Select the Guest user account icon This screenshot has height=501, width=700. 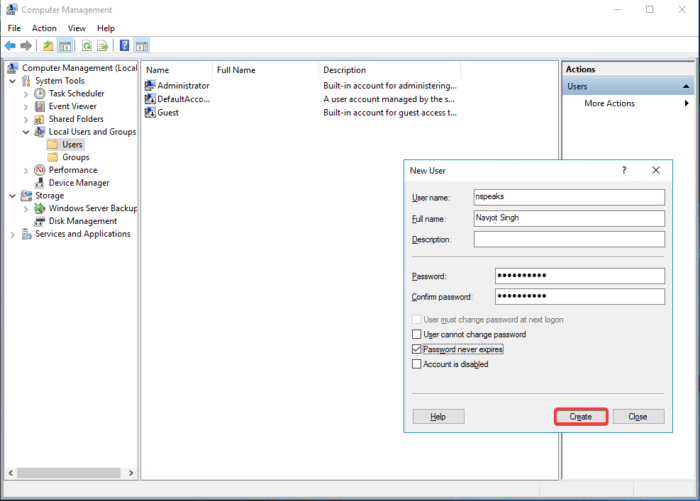coord(150,113)
